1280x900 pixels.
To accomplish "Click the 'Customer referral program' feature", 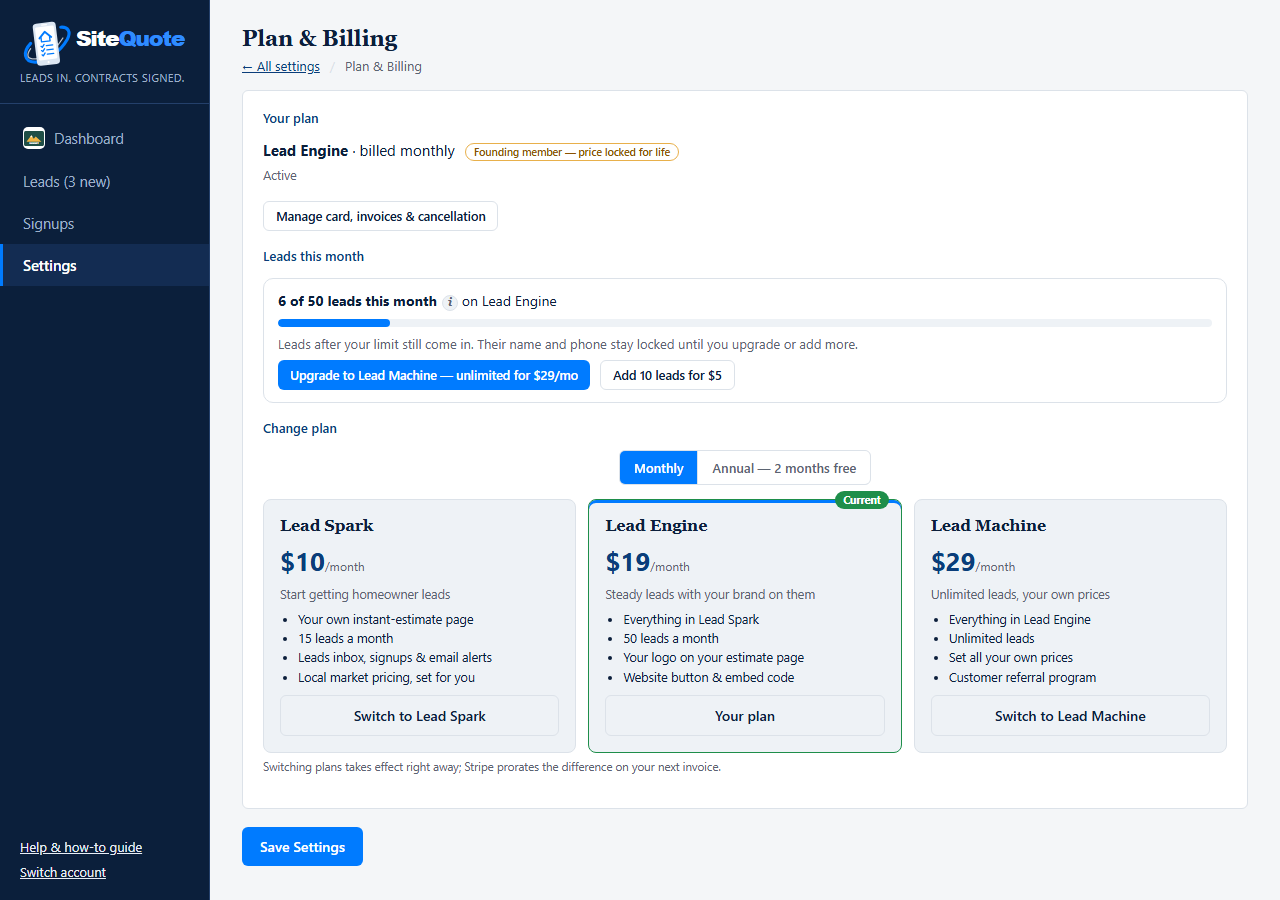I will point(1022,678).
